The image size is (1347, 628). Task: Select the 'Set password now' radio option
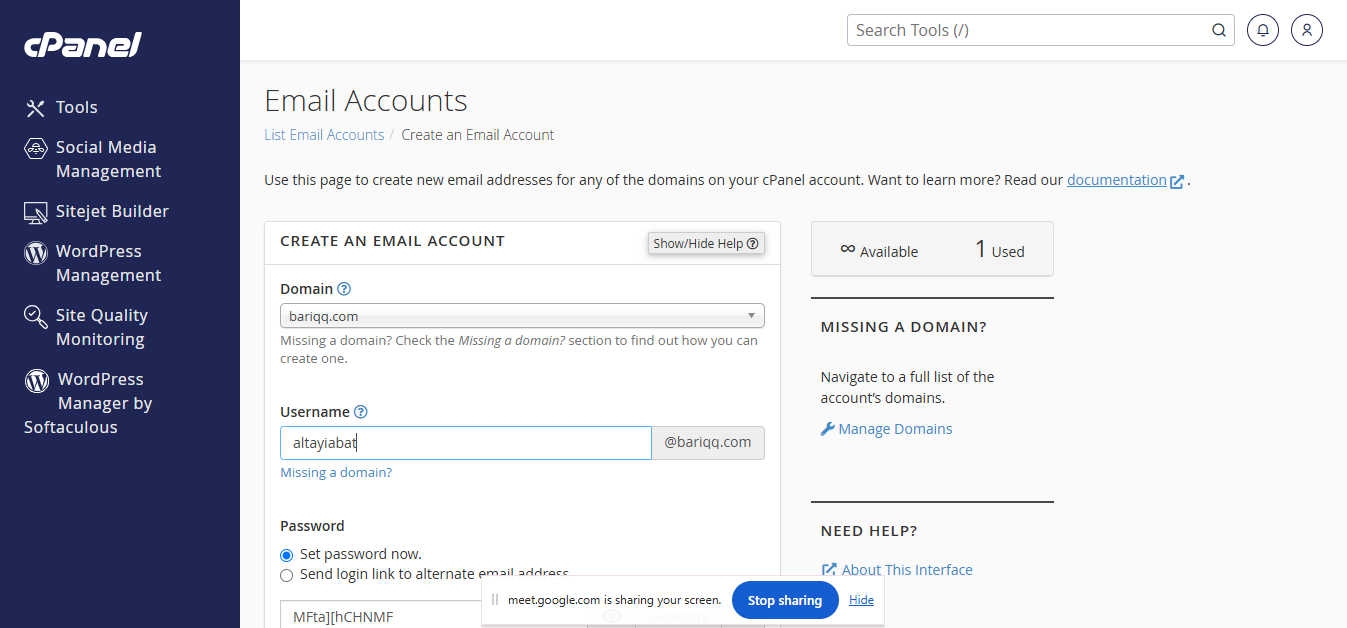tap(287, 555)
